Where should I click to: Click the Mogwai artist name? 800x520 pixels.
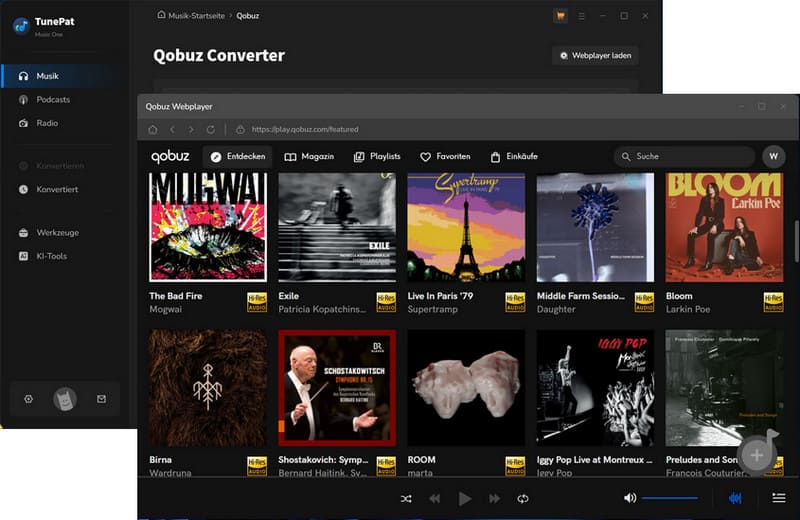click(165, 309)
